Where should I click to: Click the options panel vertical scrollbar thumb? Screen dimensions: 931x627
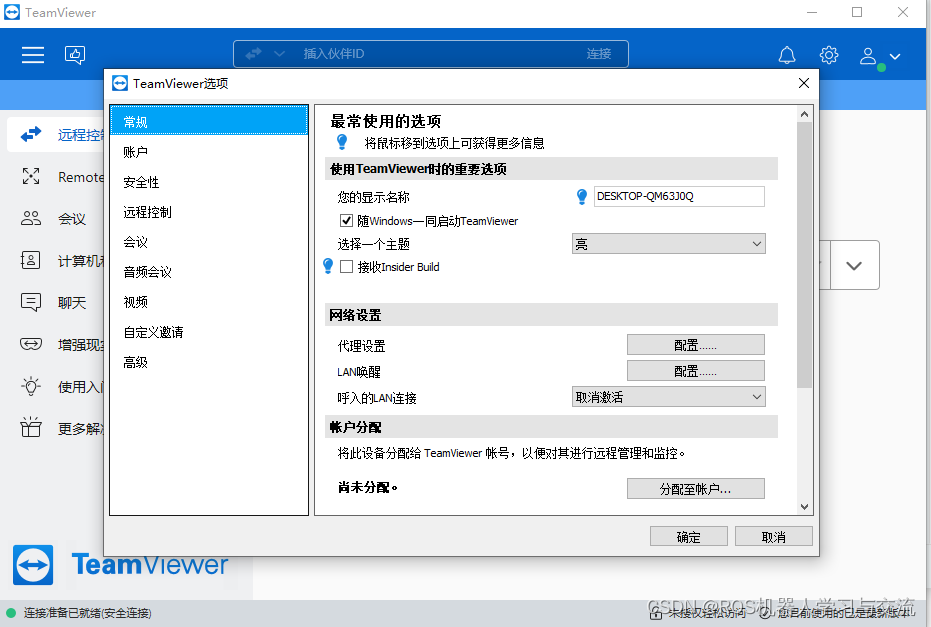click(804, 255)
